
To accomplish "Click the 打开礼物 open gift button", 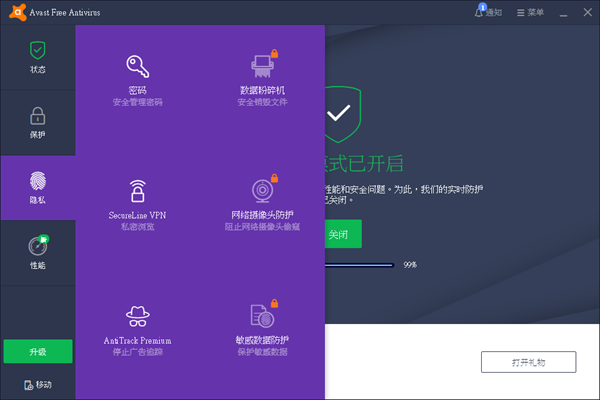I will point(528,362).
